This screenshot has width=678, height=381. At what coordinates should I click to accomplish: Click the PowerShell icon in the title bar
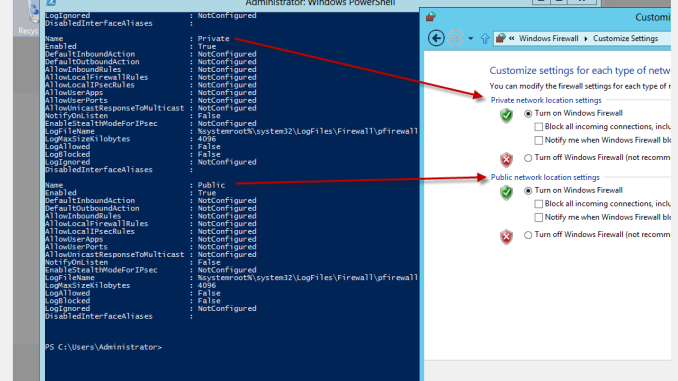click(x=51, y=3)
